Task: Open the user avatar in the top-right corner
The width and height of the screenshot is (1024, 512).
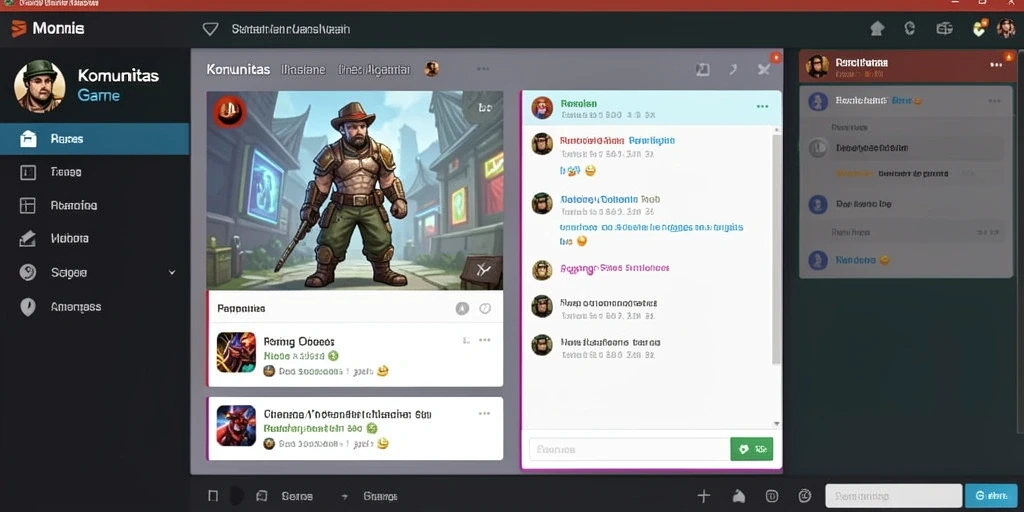Action: (1006, 29)
